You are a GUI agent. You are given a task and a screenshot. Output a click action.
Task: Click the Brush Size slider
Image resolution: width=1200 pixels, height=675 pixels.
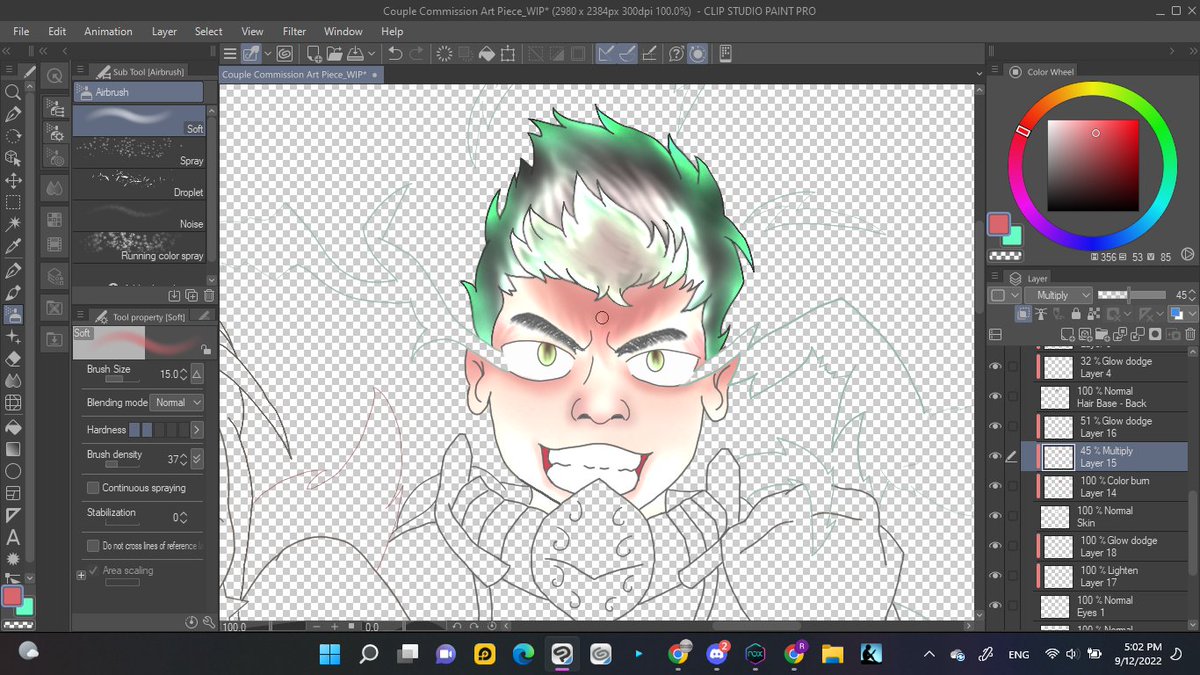click(122, 380)
